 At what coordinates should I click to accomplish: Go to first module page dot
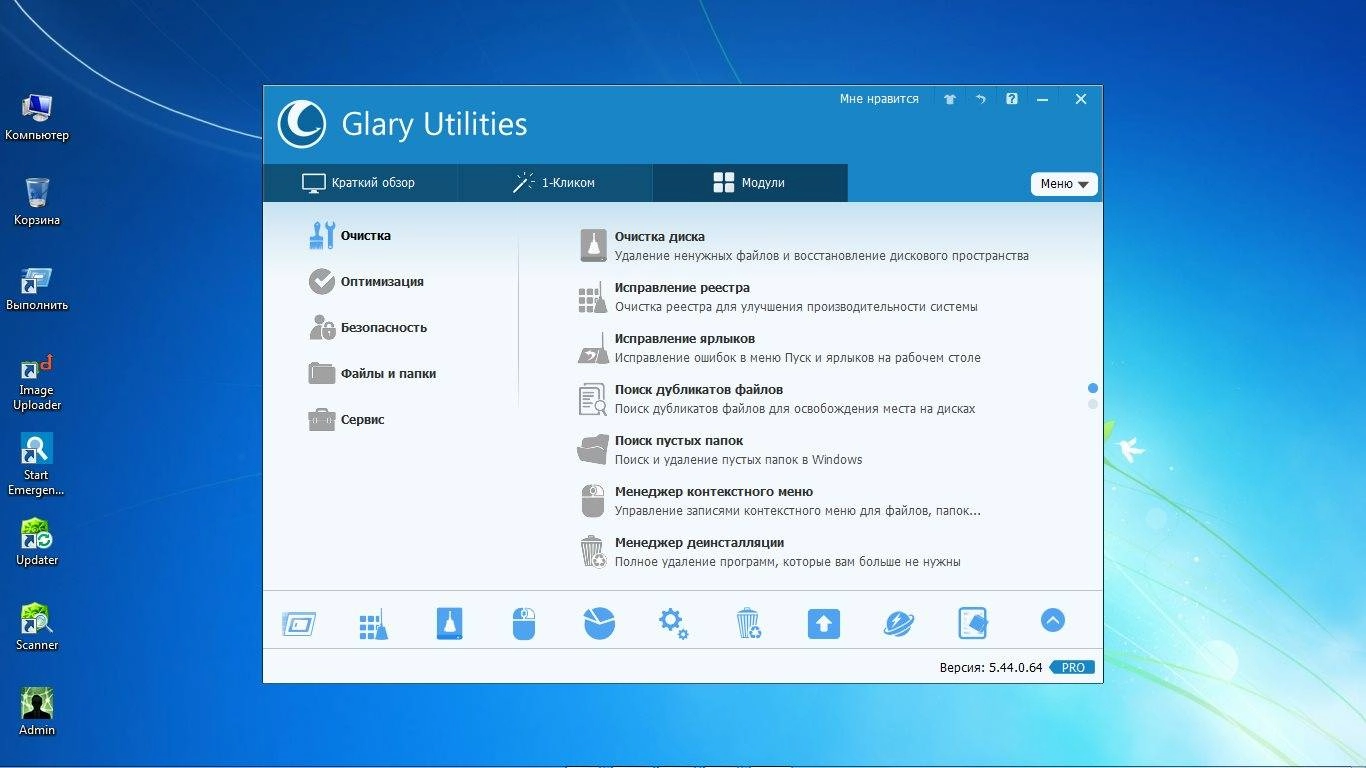1093,388
